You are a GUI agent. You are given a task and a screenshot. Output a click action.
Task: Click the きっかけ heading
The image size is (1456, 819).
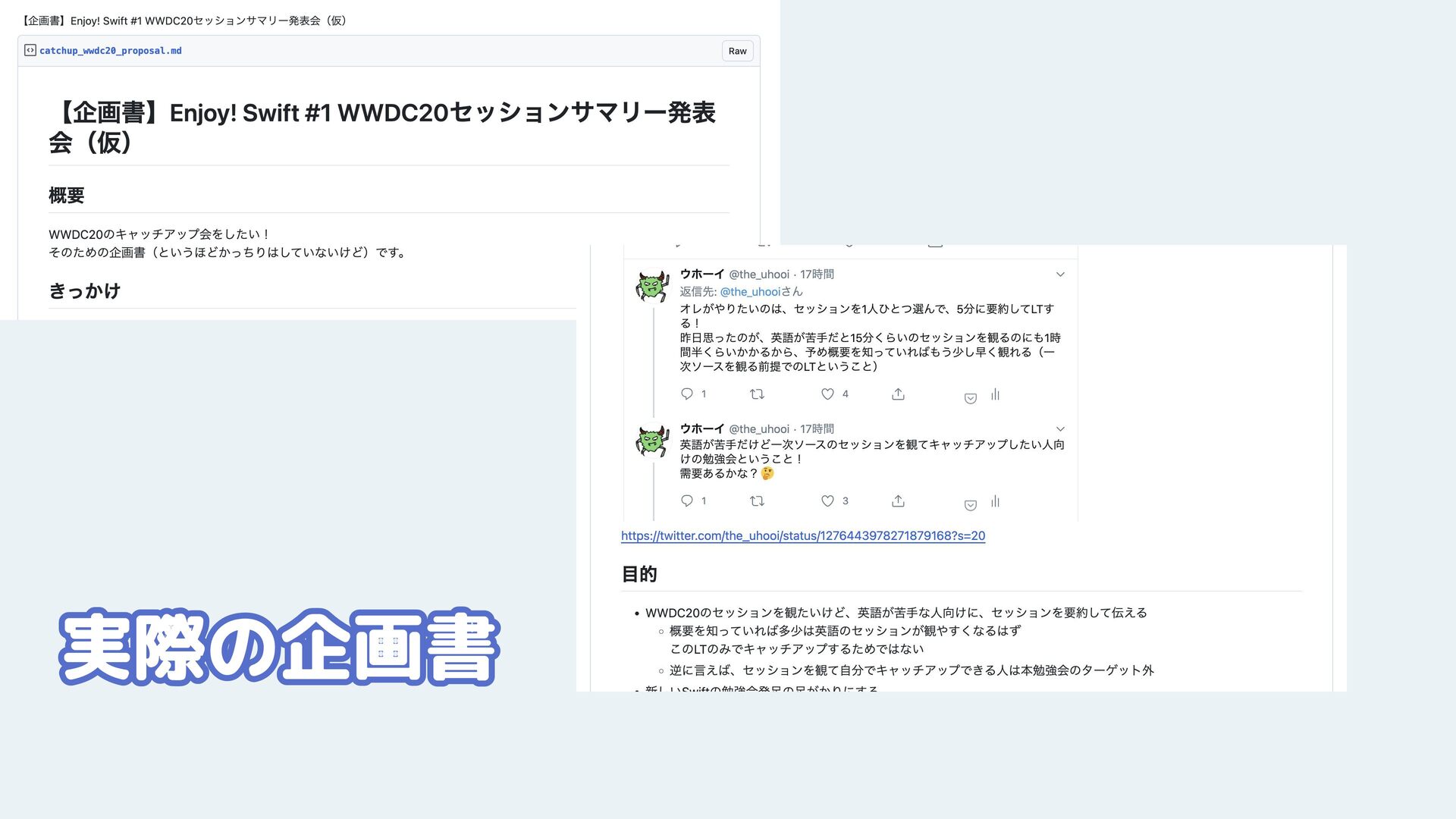pyautogui.click(x=85, y=291)
